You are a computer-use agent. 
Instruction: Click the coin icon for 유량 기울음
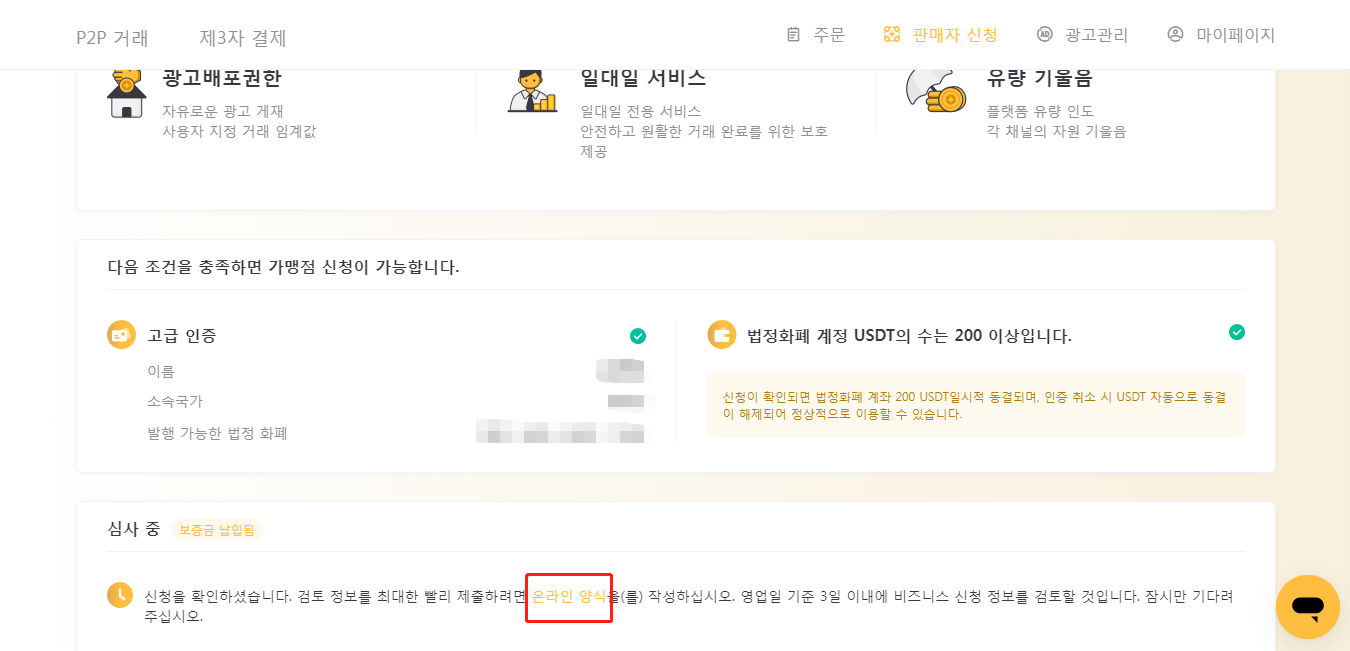[936, 91]
